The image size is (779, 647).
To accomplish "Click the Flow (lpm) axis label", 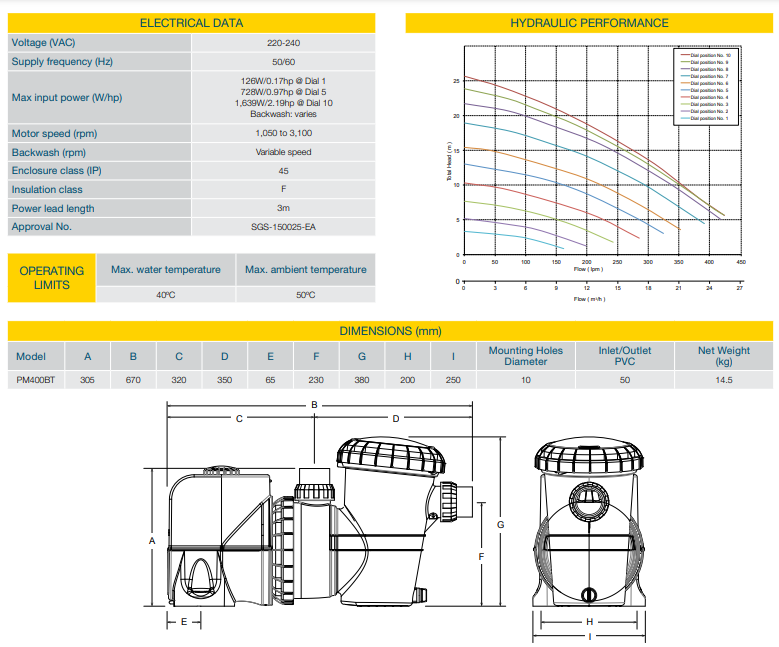I will click(587, 270).
